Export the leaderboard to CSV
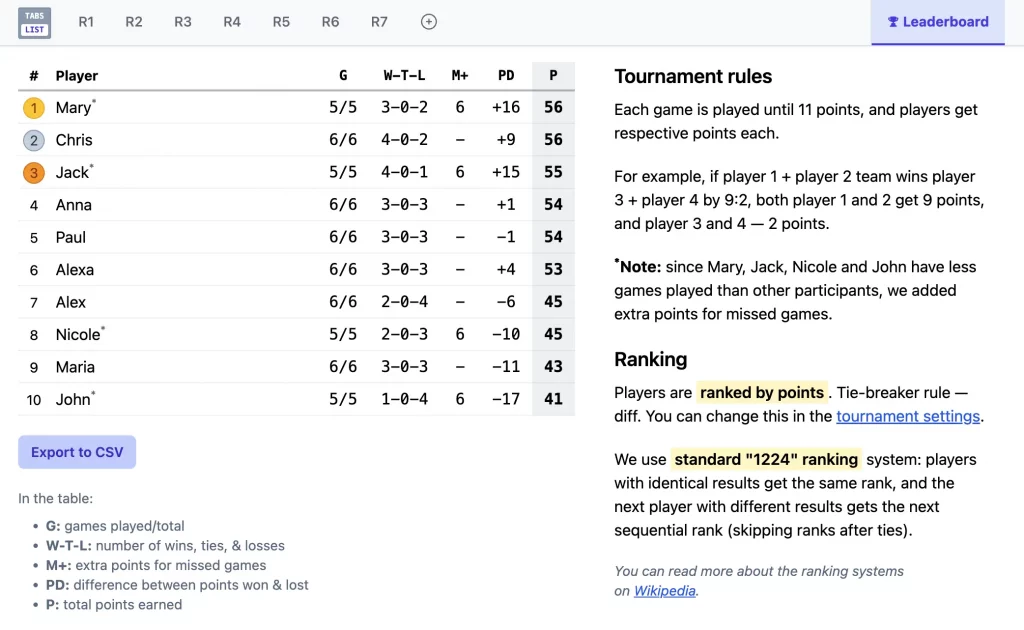 coord(77,452)
